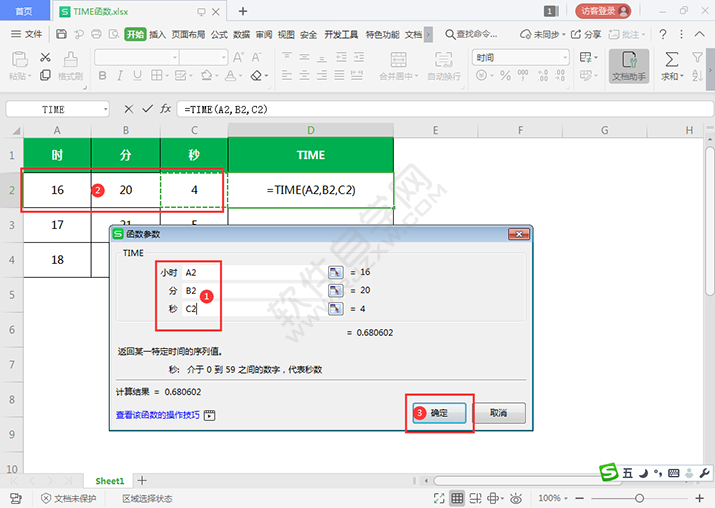715x508 pixels.
Task: Click the auto wrap text button
Action: click(444, 66)
